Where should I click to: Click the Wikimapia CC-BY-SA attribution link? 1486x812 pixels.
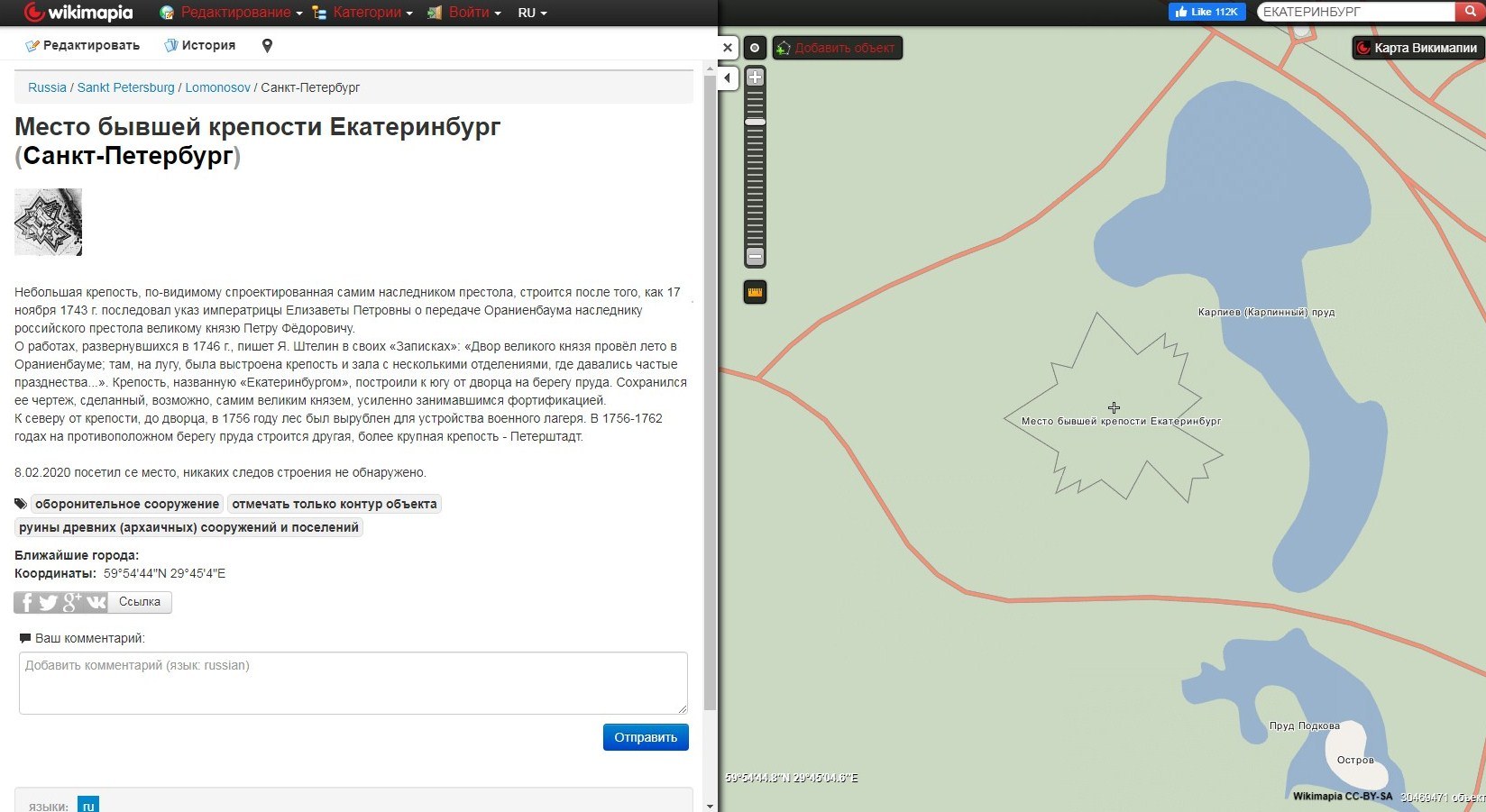pos(1342,797)
